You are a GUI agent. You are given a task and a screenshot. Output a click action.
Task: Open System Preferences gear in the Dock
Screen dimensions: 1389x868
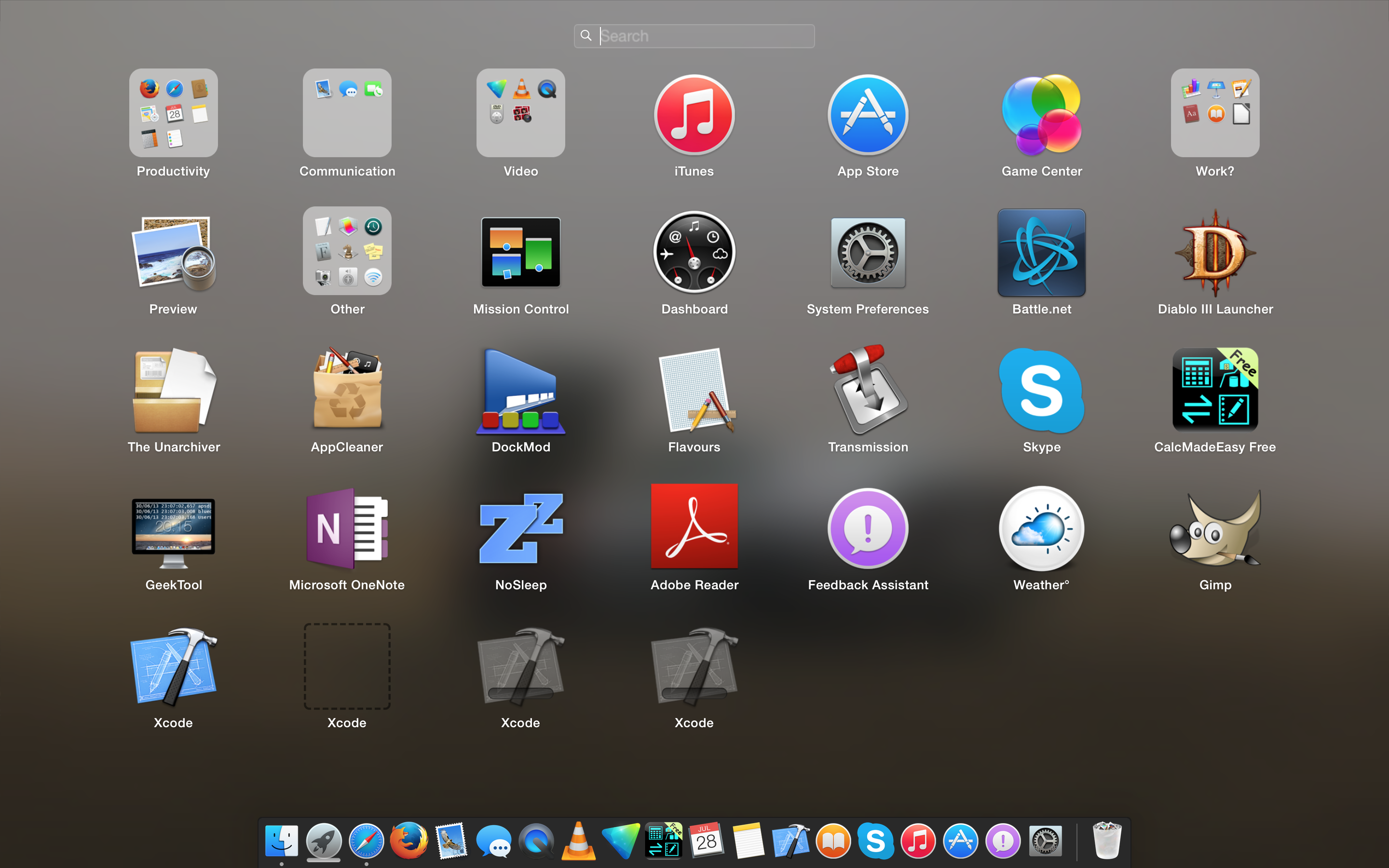coord(1046,841)
